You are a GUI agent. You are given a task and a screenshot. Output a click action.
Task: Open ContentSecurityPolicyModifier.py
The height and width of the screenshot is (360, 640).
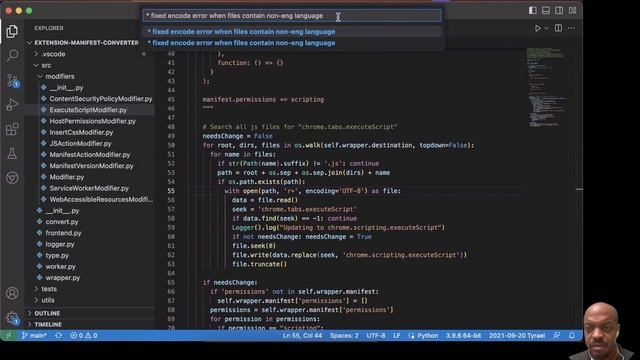pos(100,99)
